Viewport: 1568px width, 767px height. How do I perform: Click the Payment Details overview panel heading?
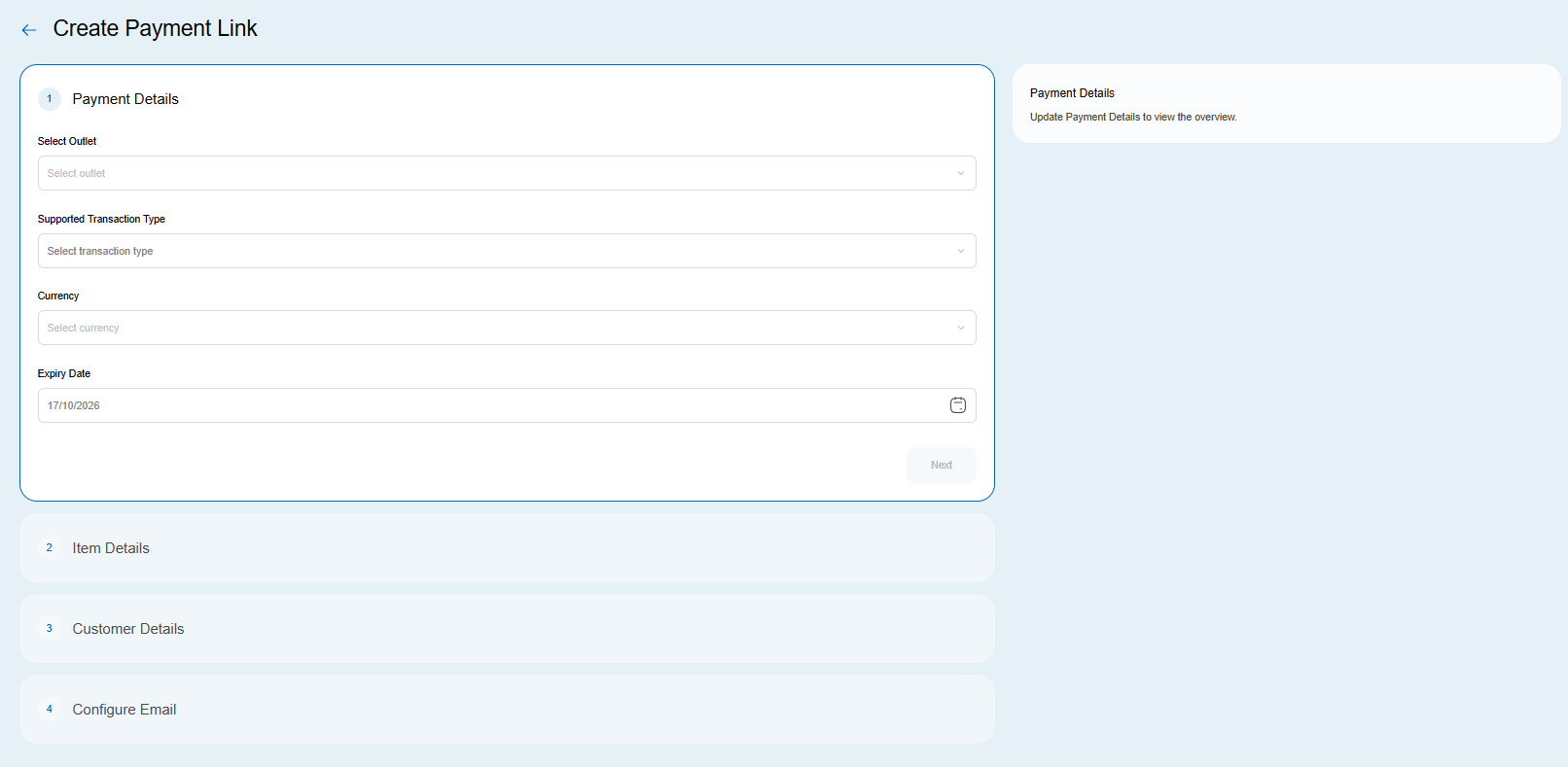[1072, 93]
